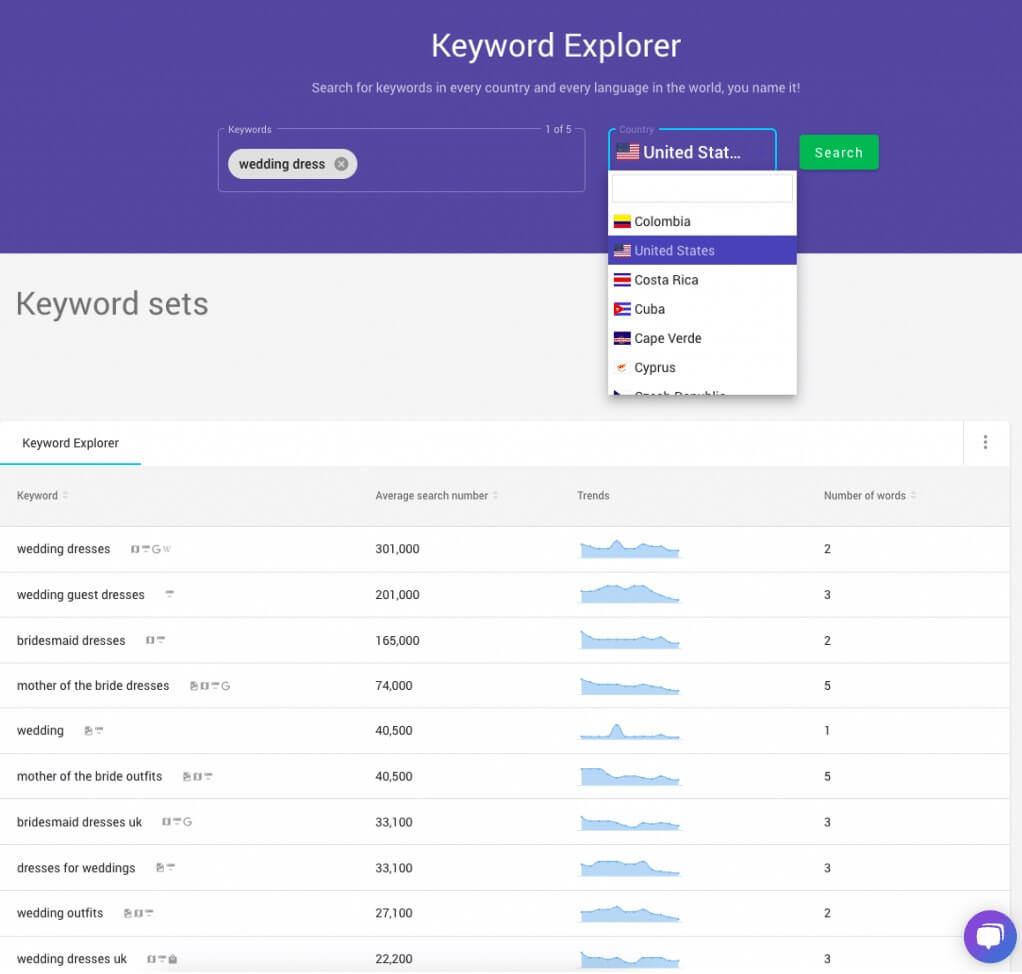Click the Cape Verde flag in the list

(x=622, y=338)
